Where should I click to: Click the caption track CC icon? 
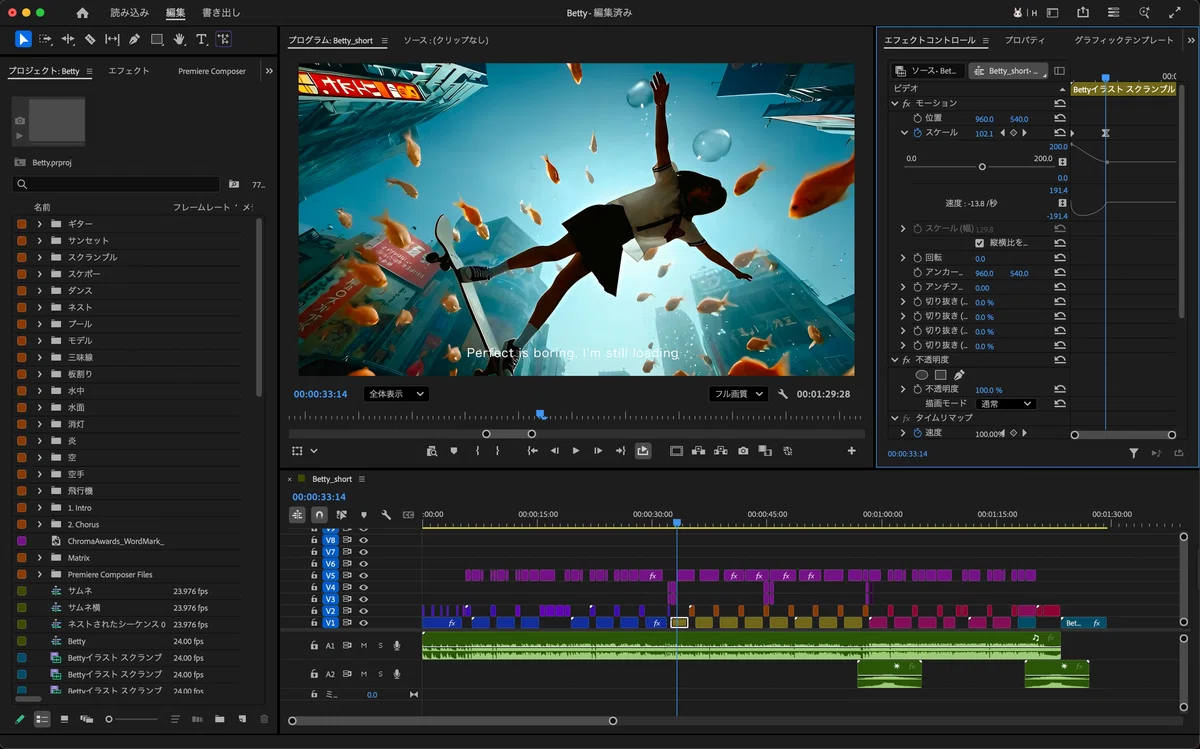(408, 515)
